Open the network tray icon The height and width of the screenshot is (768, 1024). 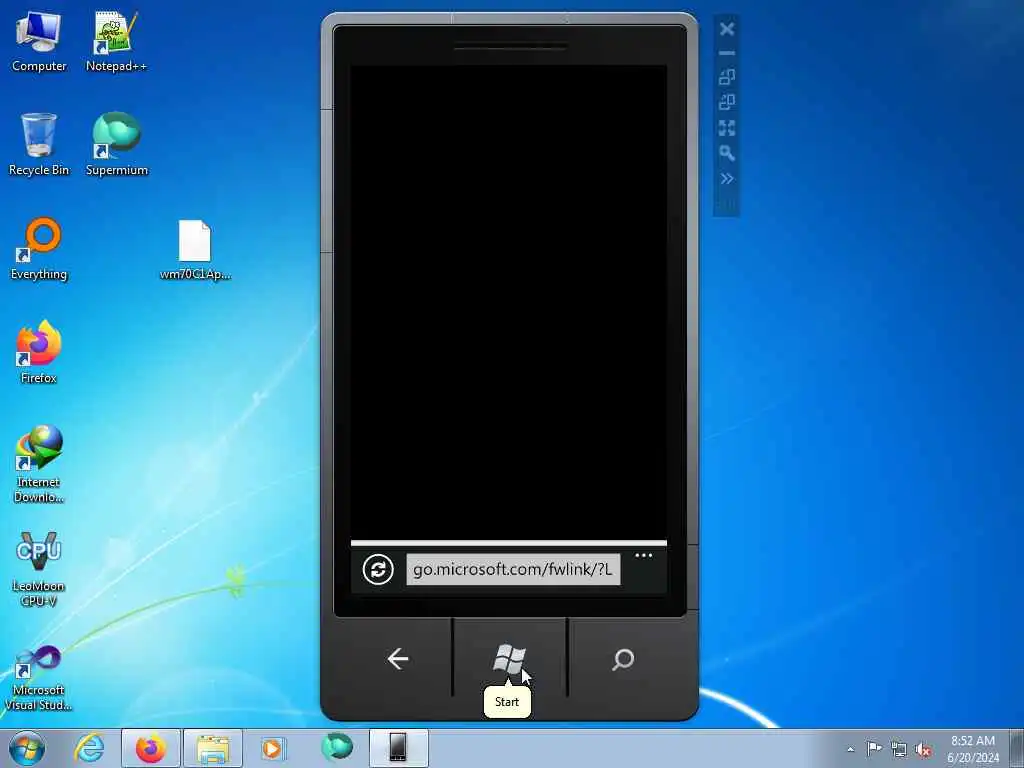pyautogui.click(x=899, y=749)
